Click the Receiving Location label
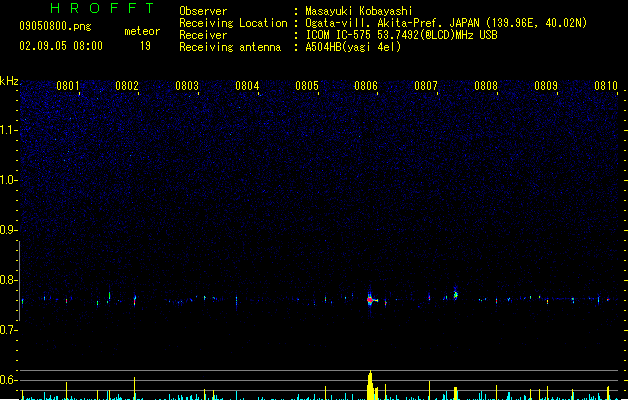Image resolution: width=629 pixels, height=400 pixels. tap(233, 23)
